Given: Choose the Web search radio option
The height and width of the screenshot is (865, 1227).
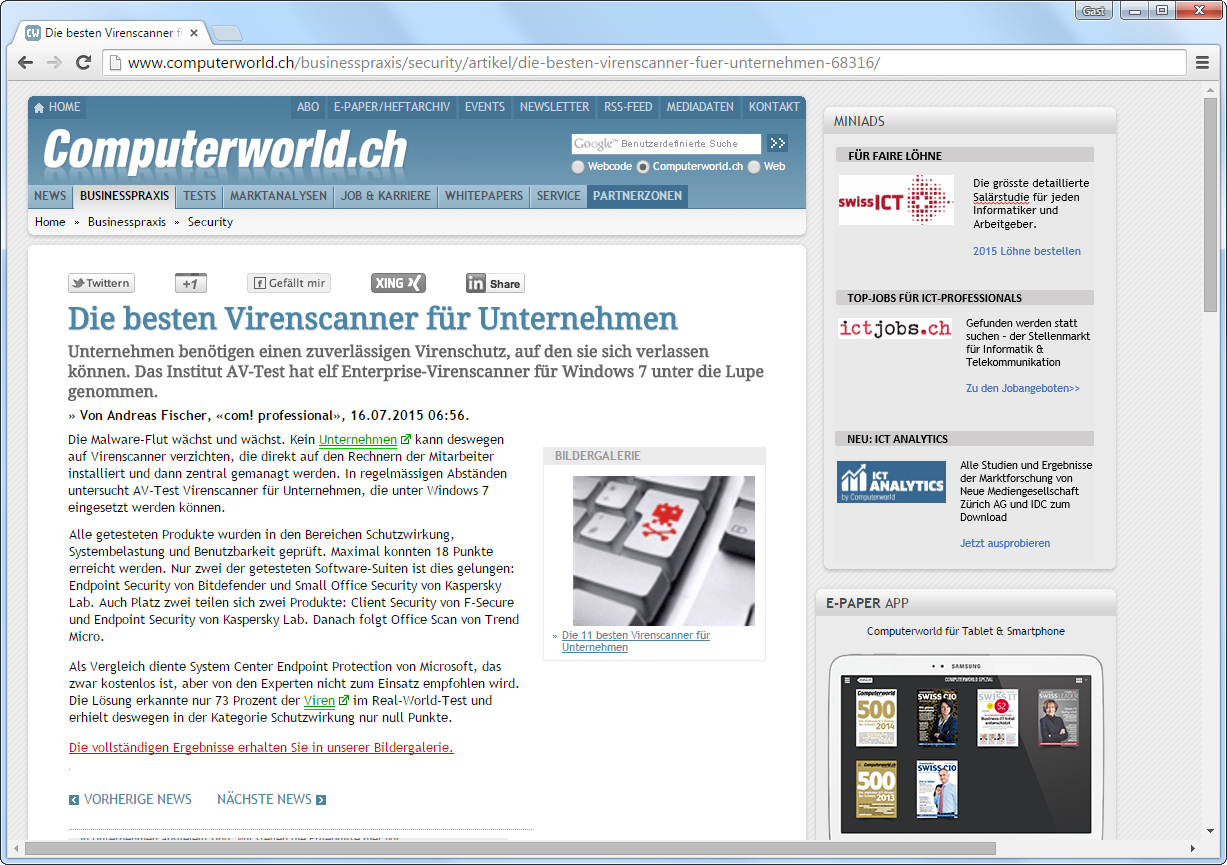Looking at the screenshot, I should [754, 167].
